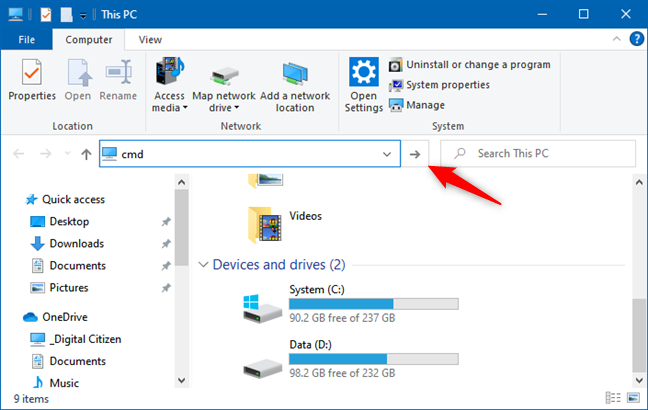Switch to the View ribbon tab
This screenshot has width=648, height=410.
coord(150,40)
